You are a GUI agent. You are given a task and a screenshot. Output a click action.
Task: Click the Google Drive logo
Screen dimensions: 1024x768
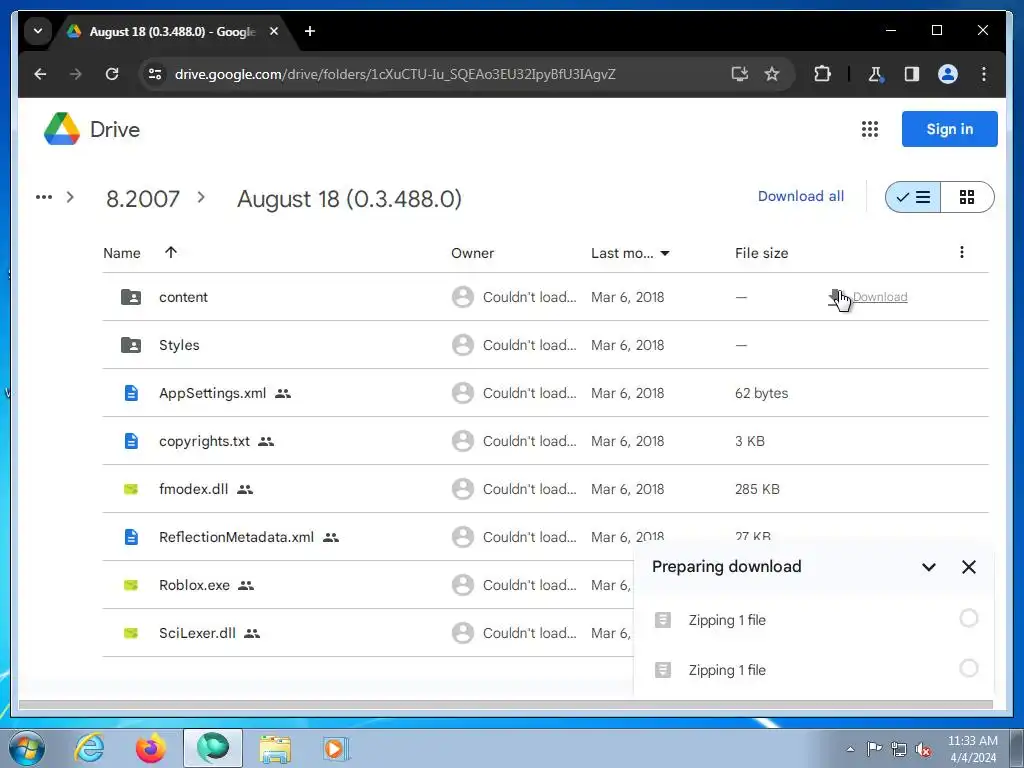point(62,129)
